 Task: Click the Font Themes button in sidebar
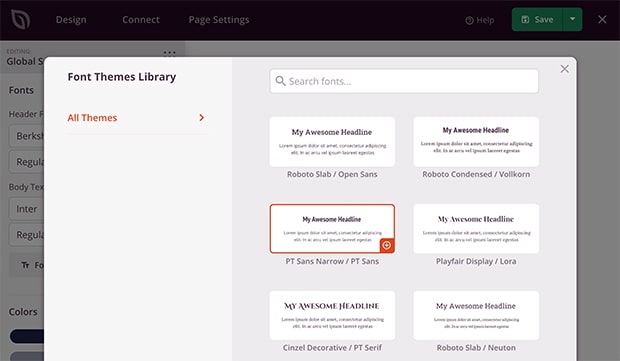coord(26,265)
